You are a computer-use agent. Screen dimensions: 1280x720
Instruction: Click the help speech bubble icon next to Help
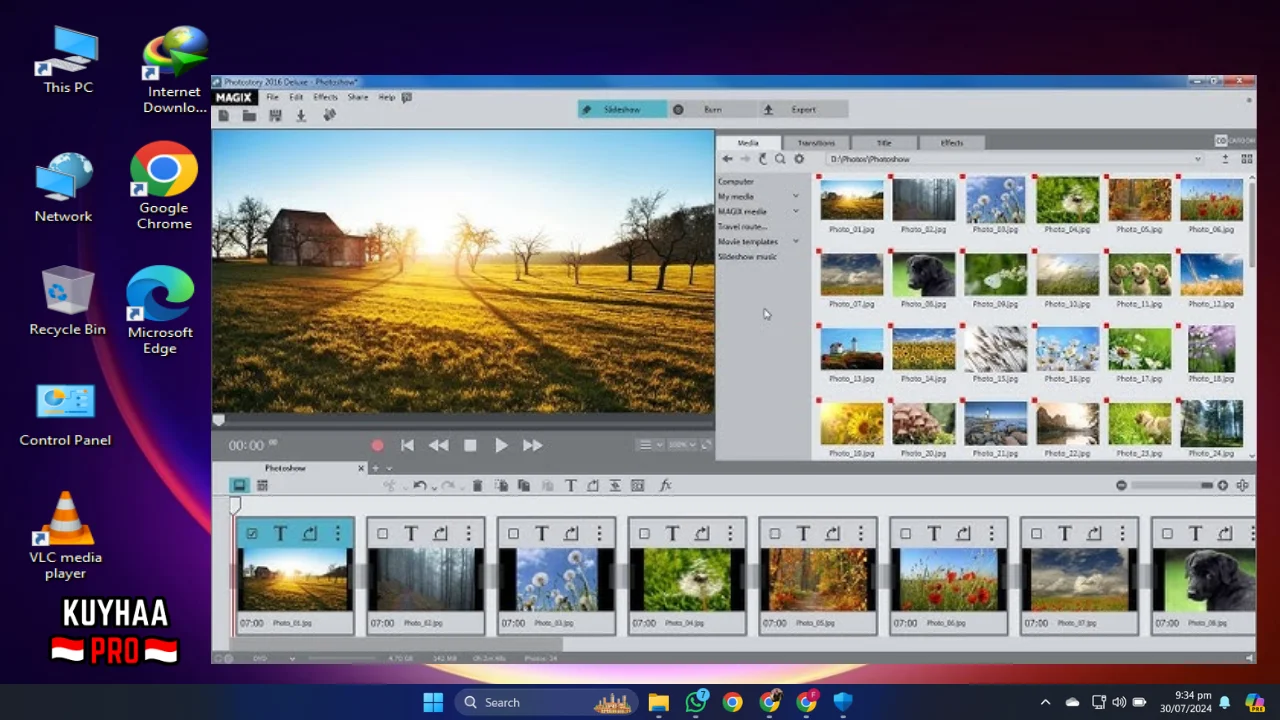point(407,97)
